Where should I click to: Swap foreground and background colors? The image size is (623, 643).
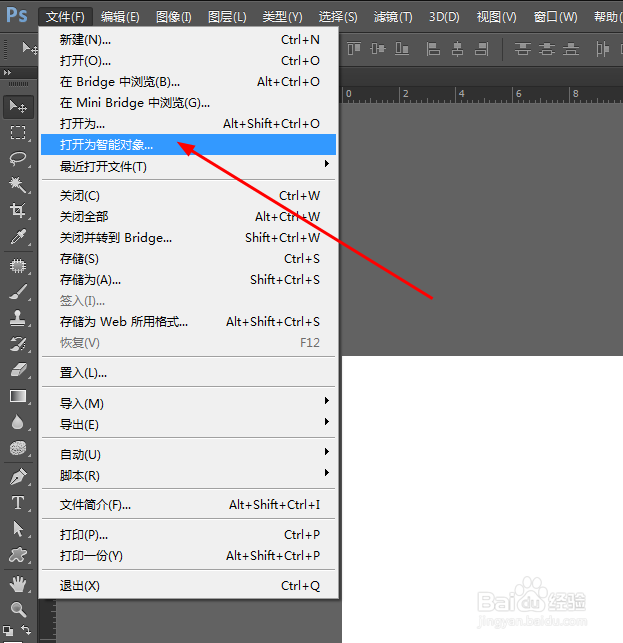click(x=26, y=629)
